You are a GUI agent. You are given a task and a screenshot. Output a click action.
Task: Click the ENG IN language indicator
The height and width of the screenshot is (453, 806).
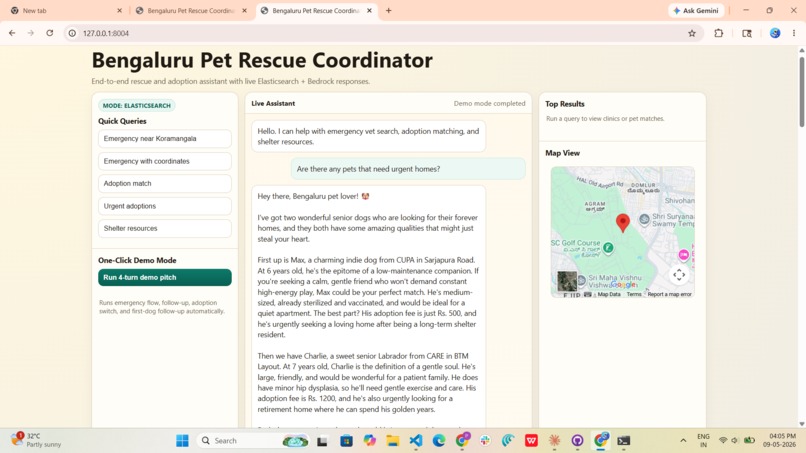(x=703, y=441)
